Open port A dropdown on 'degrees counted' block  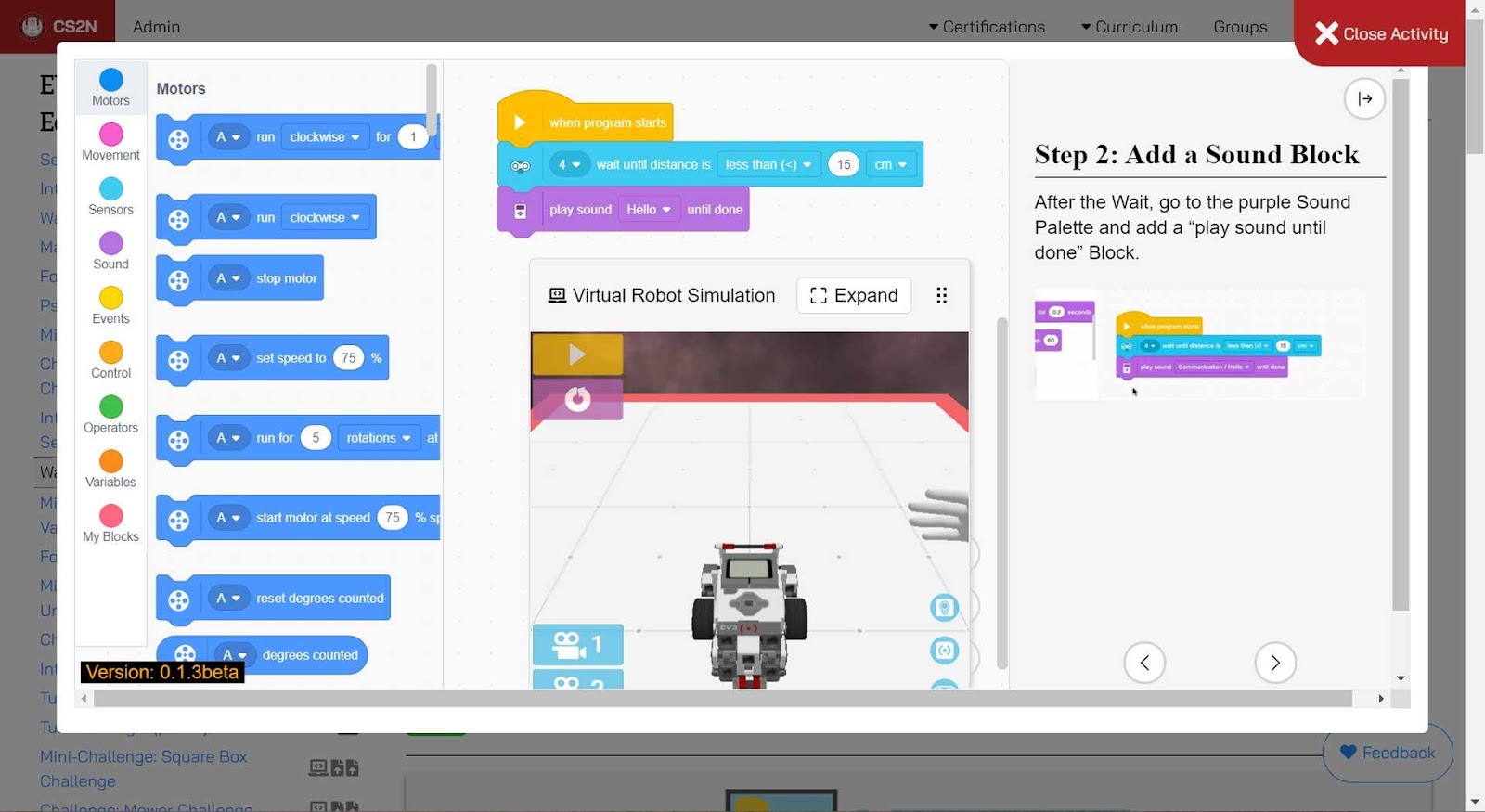pyautogui.click(x=234, y=655)
